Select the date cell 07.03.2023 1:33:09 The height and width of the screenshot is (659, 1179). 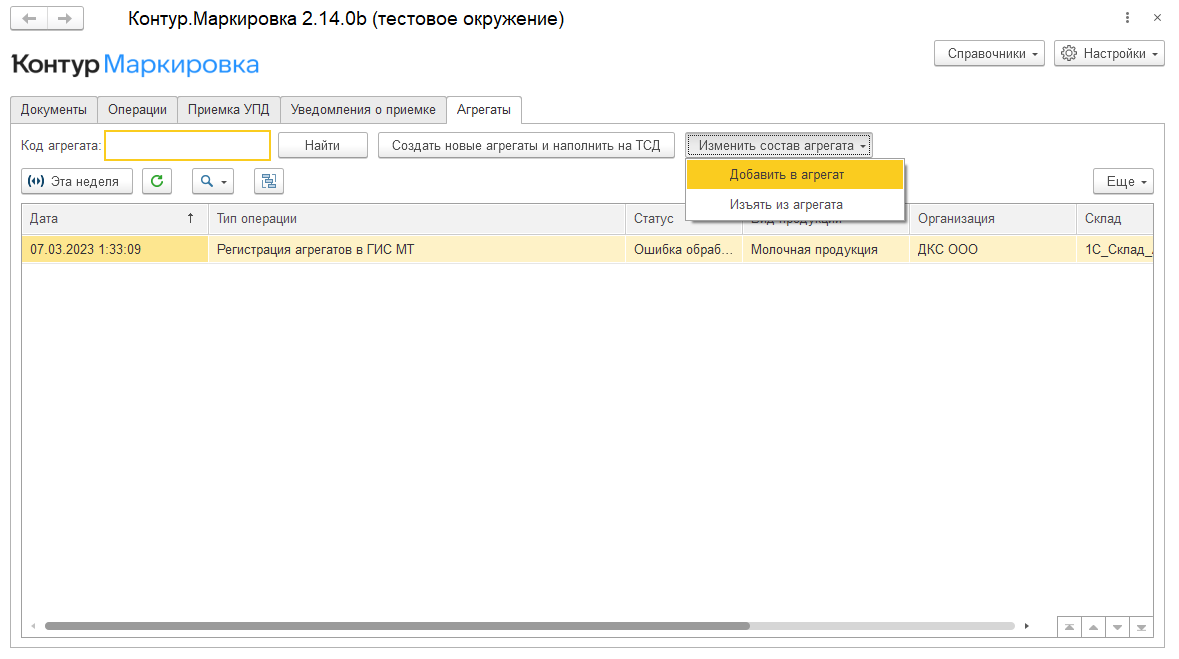point(114,250)
